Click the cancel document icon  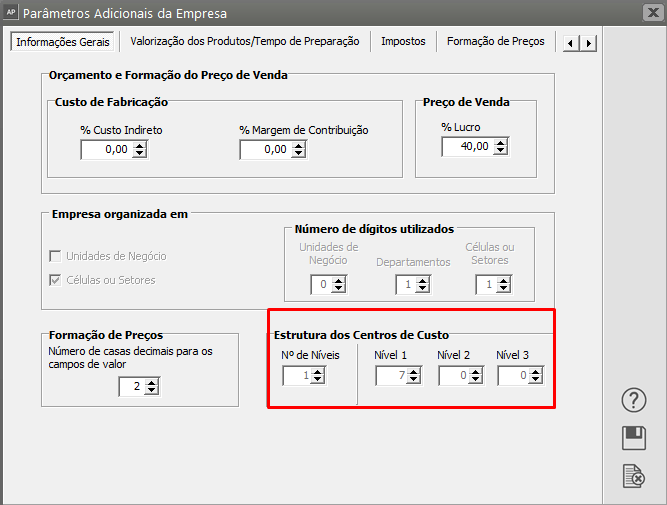(634, 476)
